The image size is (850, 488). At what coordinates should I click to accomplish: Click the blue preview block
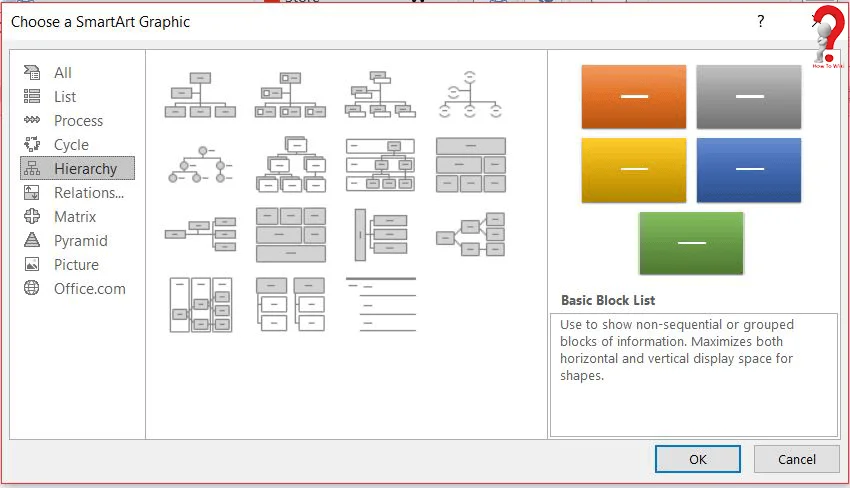click(749, 170)
